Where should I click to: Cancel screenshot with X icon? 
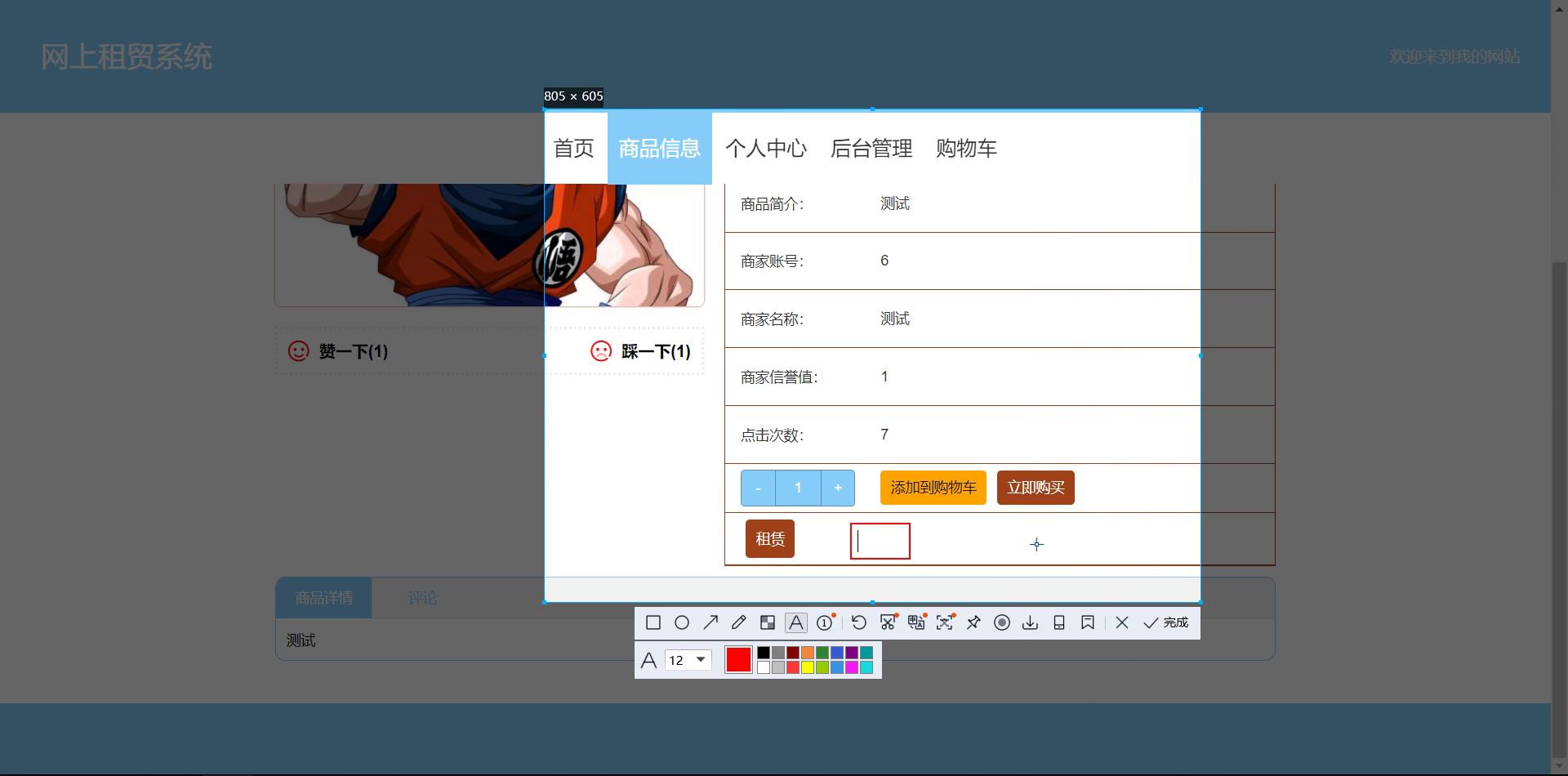pyautogui.click(x=1122, y=623)
